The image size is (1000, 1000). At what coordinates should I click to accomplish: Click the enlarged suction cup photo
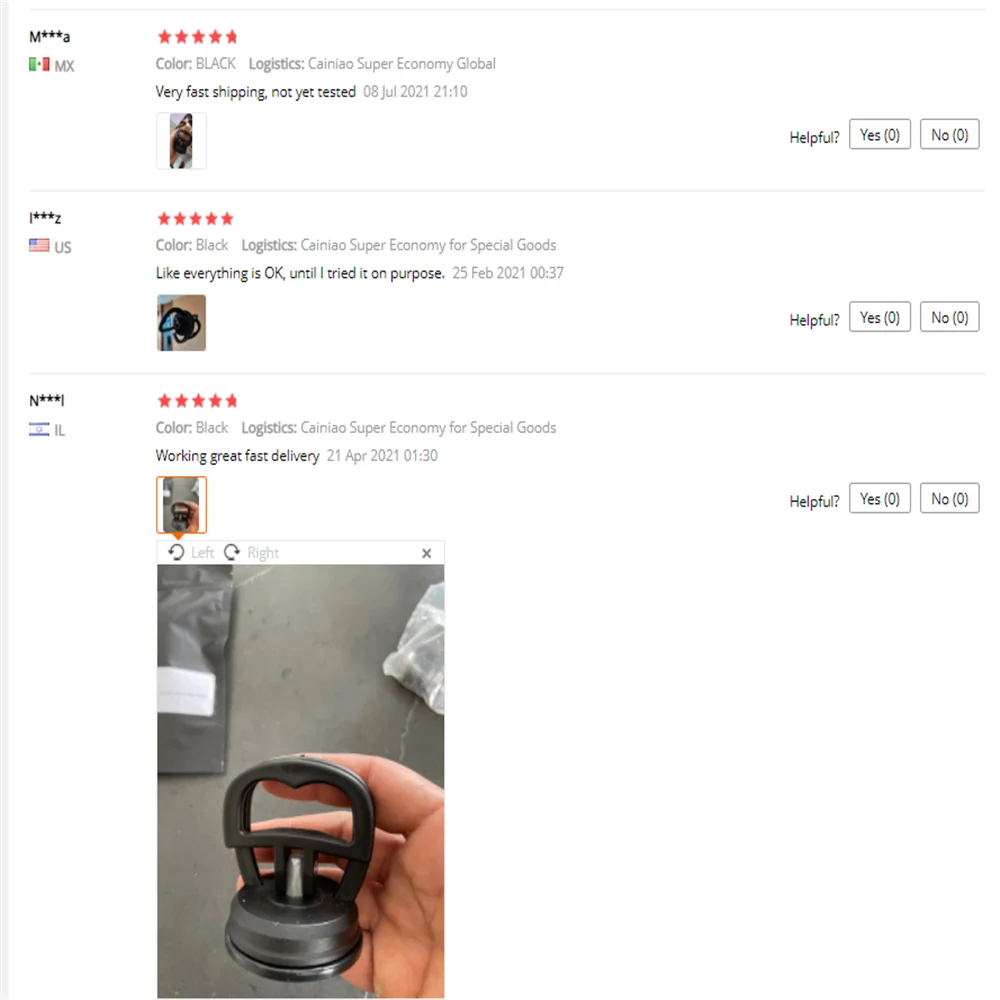(x=301, y=781)
